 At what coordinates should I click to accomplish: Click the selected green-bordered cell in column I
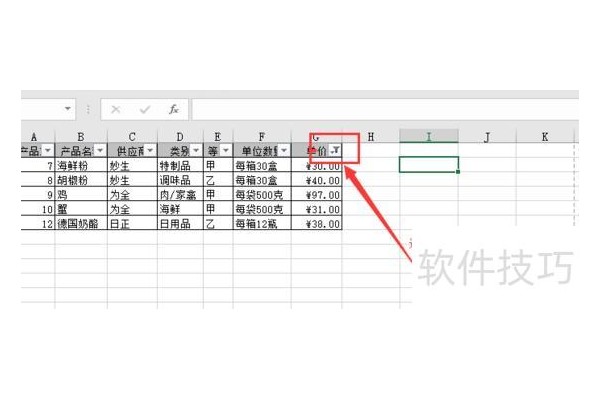click(429, 165)
